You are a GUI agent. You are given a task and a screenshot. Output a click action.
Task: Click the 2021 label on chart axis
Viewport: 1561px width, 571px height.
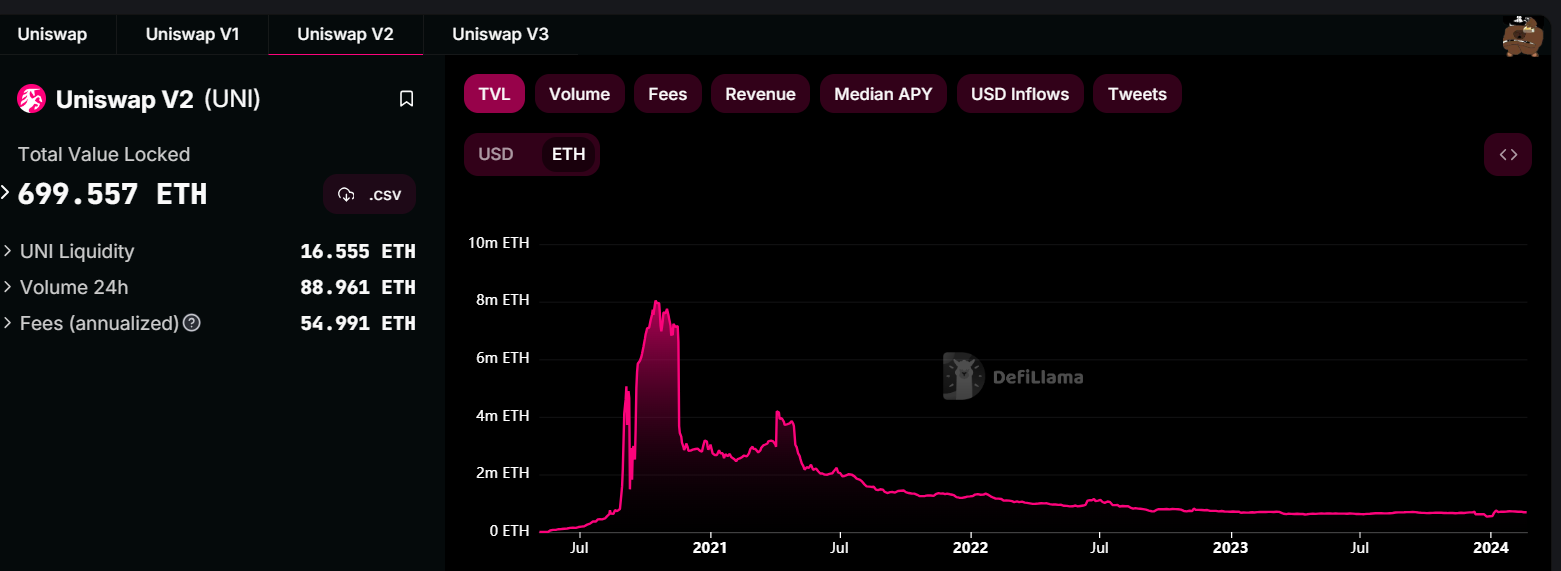(x=710, y=547)
